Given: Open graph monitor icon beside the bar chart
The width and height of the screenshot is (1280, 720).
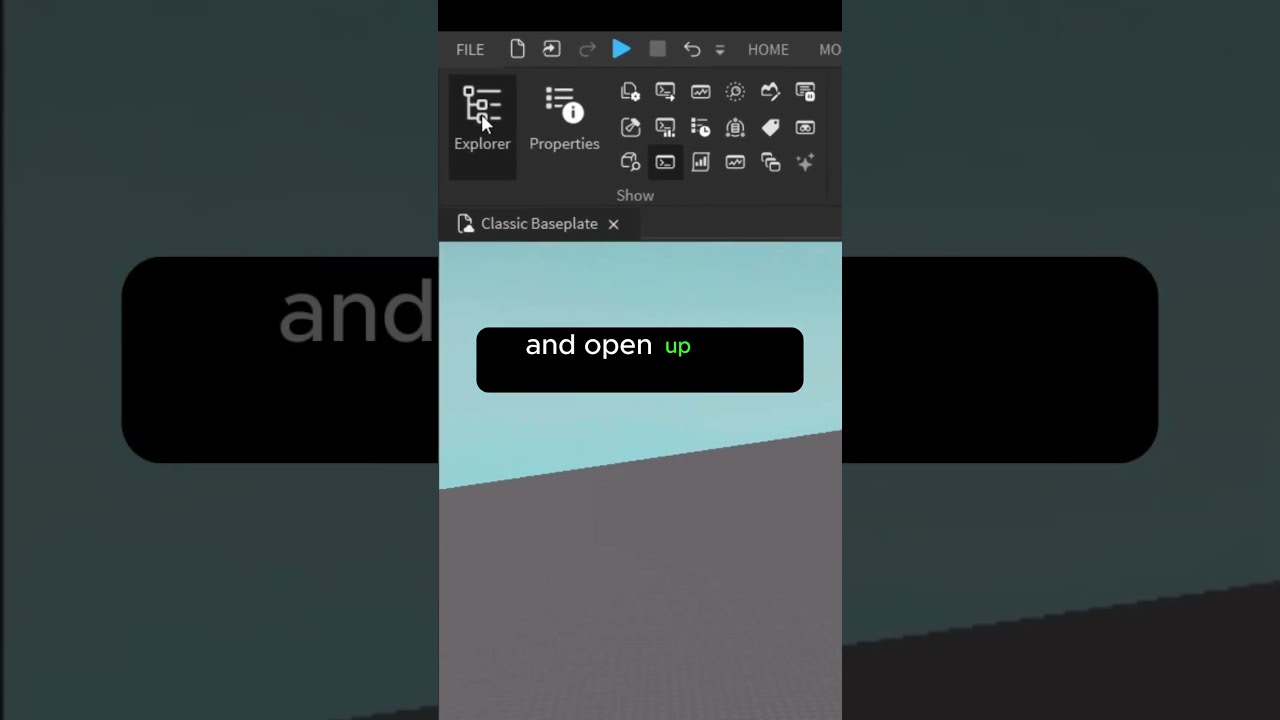Looking at the screenshot, I should 735,162.
